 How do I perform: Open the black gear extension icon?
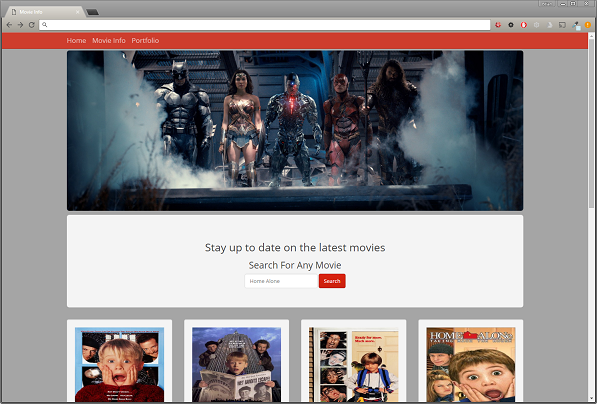[x=511, y=25]
